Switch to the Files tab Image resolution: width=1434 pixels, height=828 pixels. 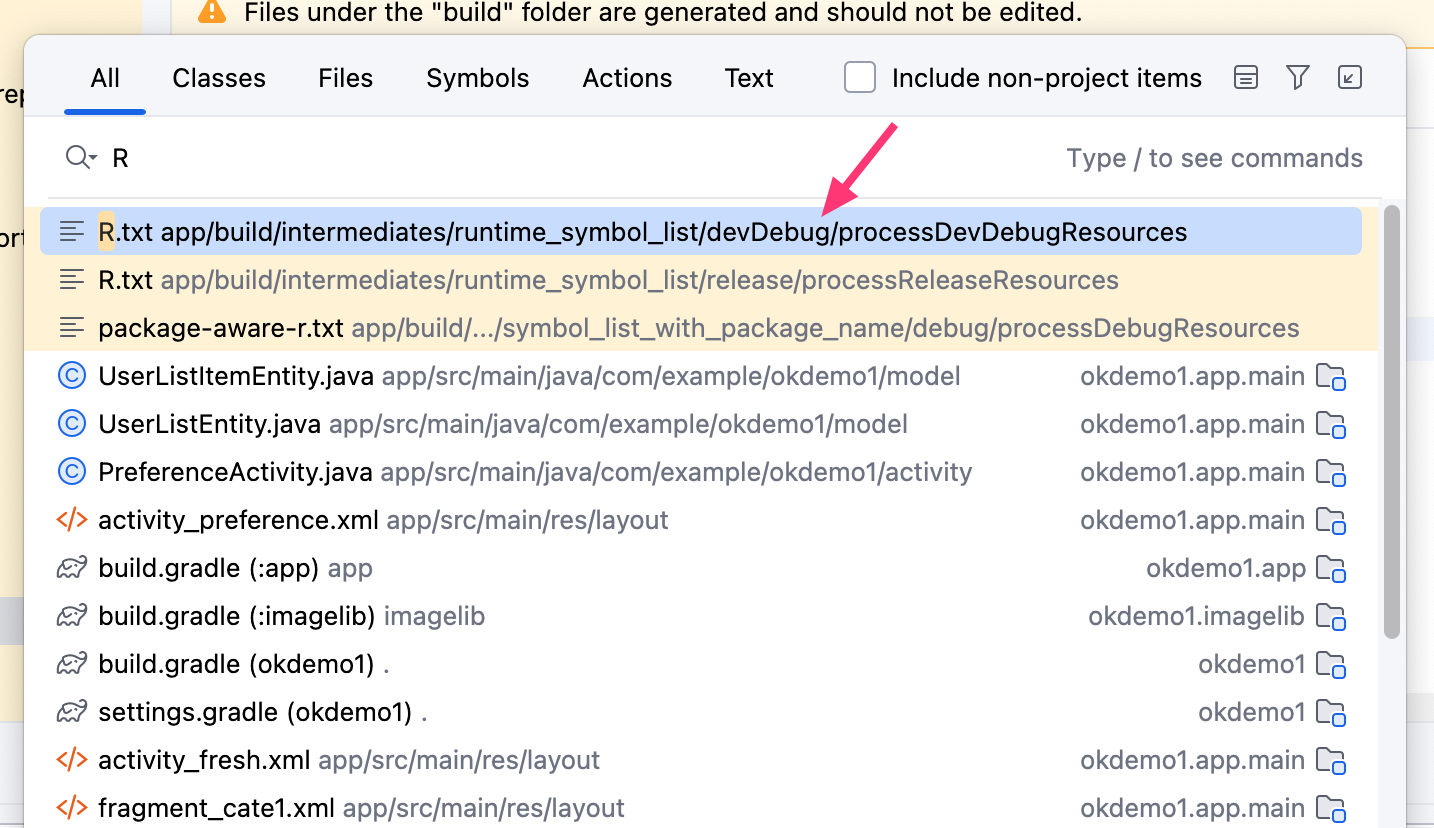pos(346,78)
